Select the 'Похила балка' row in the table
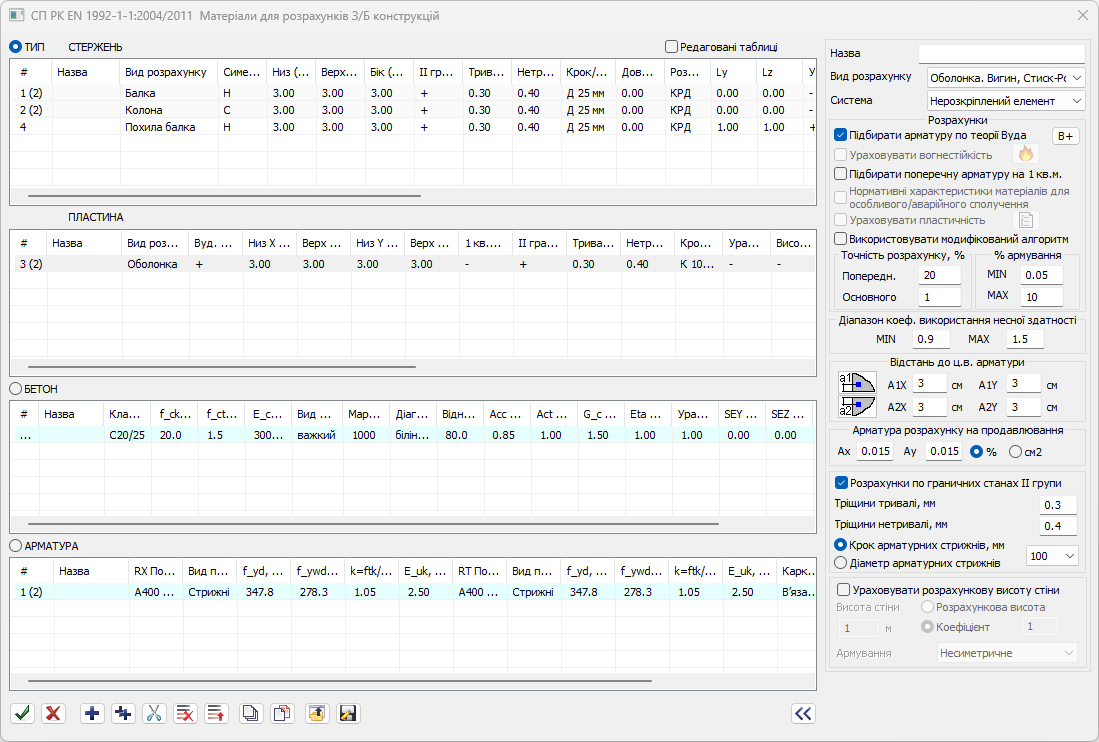This screenshot has width=1099, height=742. click(x=160, y=127)
